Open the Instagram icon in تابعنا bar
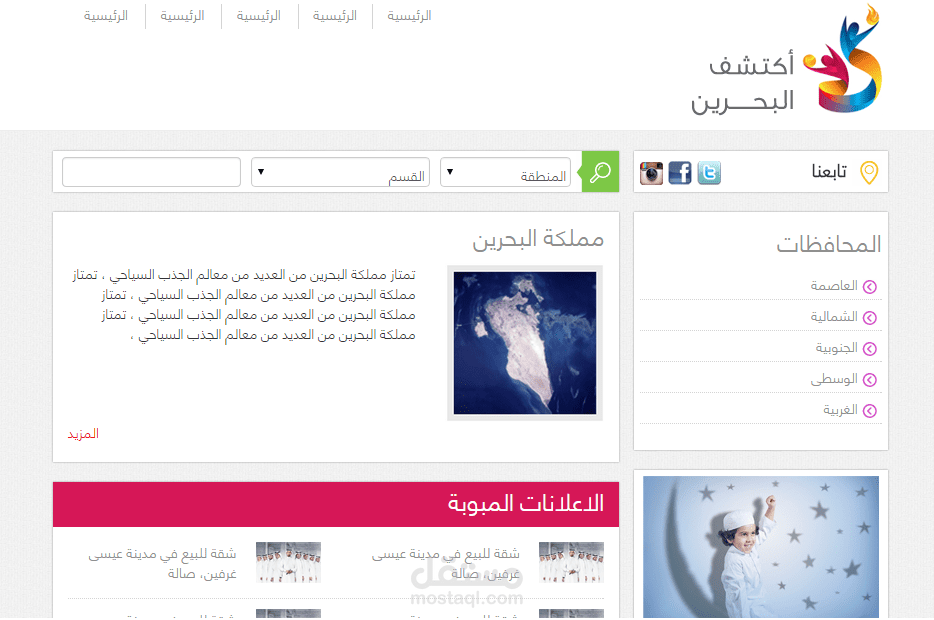 (652, 172)
